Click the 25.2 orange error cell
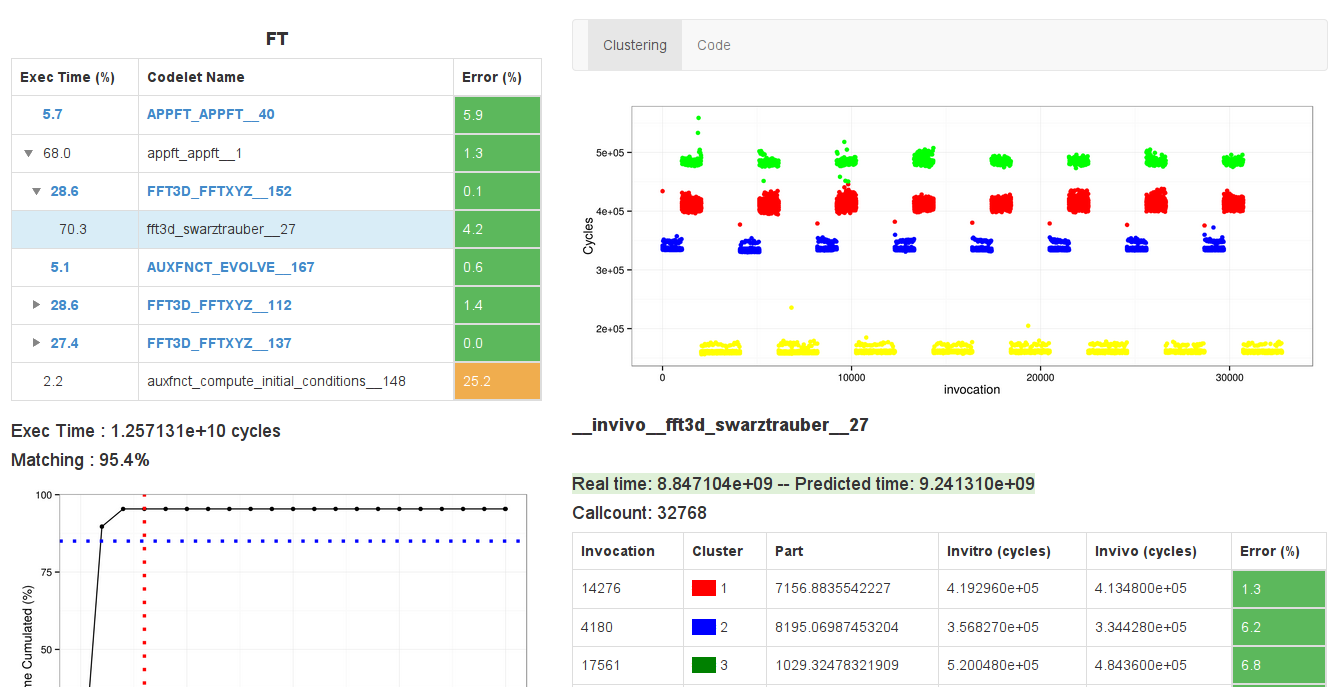 (497, 381)
